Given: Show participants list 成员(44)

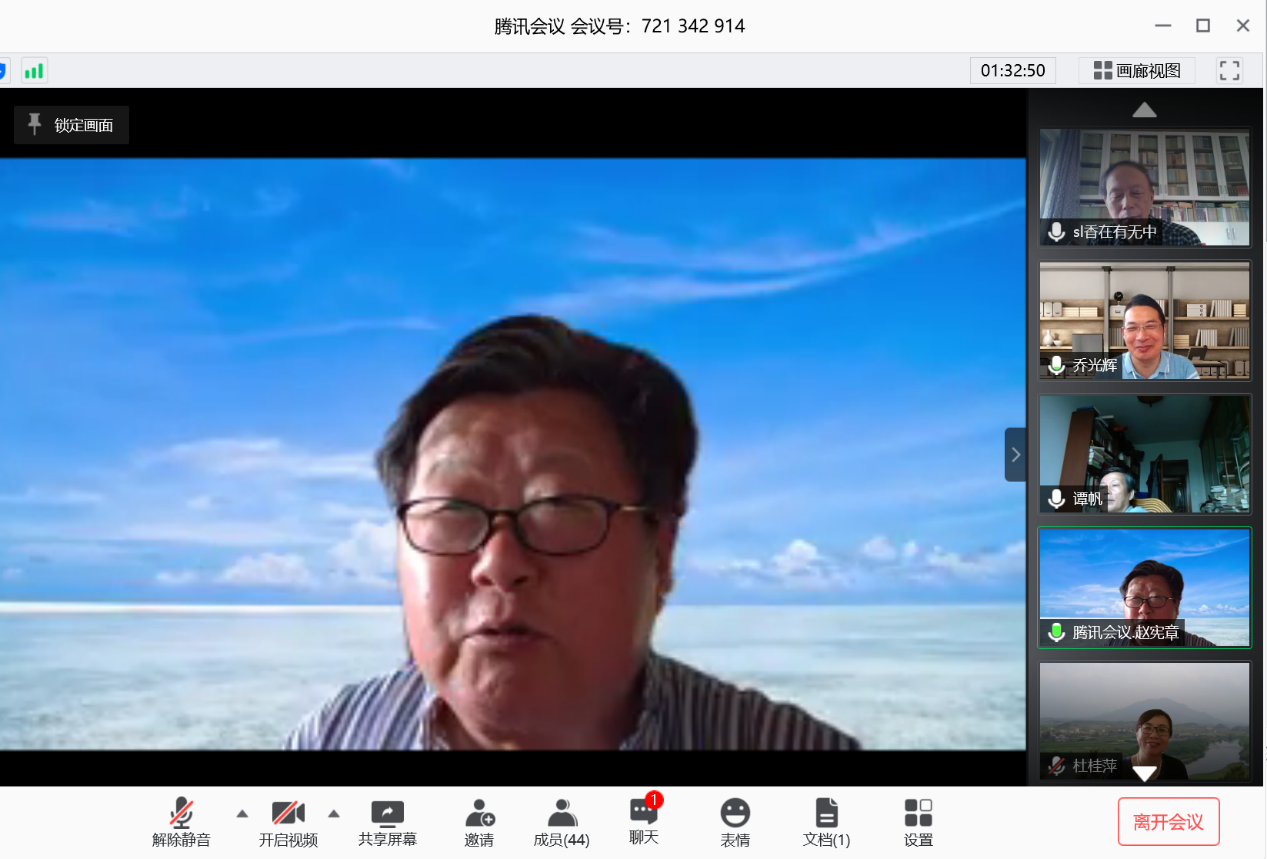Looking at the screenshot, I should tap(561, 823).
